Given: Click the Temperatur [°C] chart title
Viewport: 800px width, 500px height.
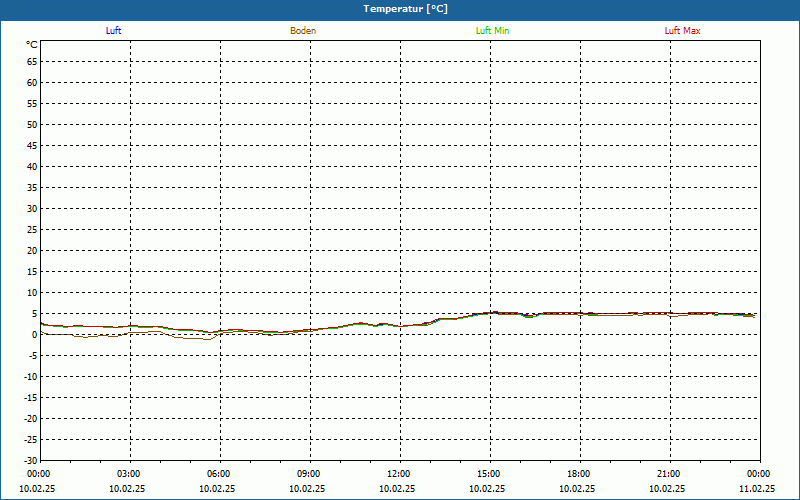Looking at the screenshot, I should pyautogui.click(x=406, y=9).
